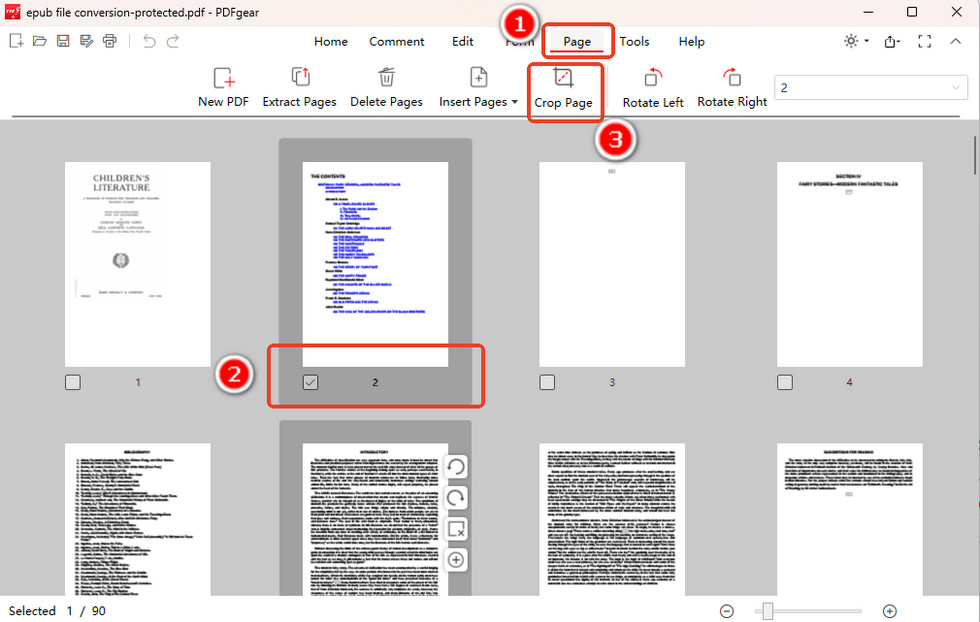Rotate page 7 counterclockwise with the overlay icon

pos(456,466)
